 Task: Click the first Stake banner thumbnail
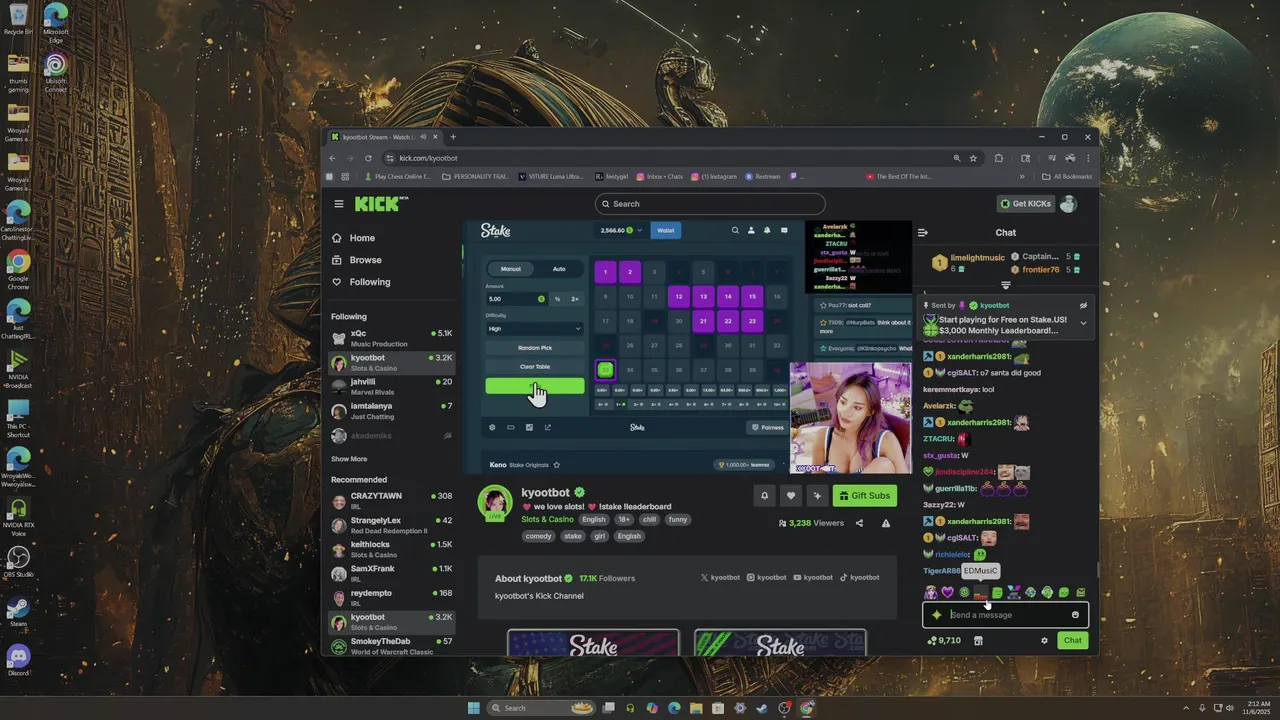[x=593, y=643]
